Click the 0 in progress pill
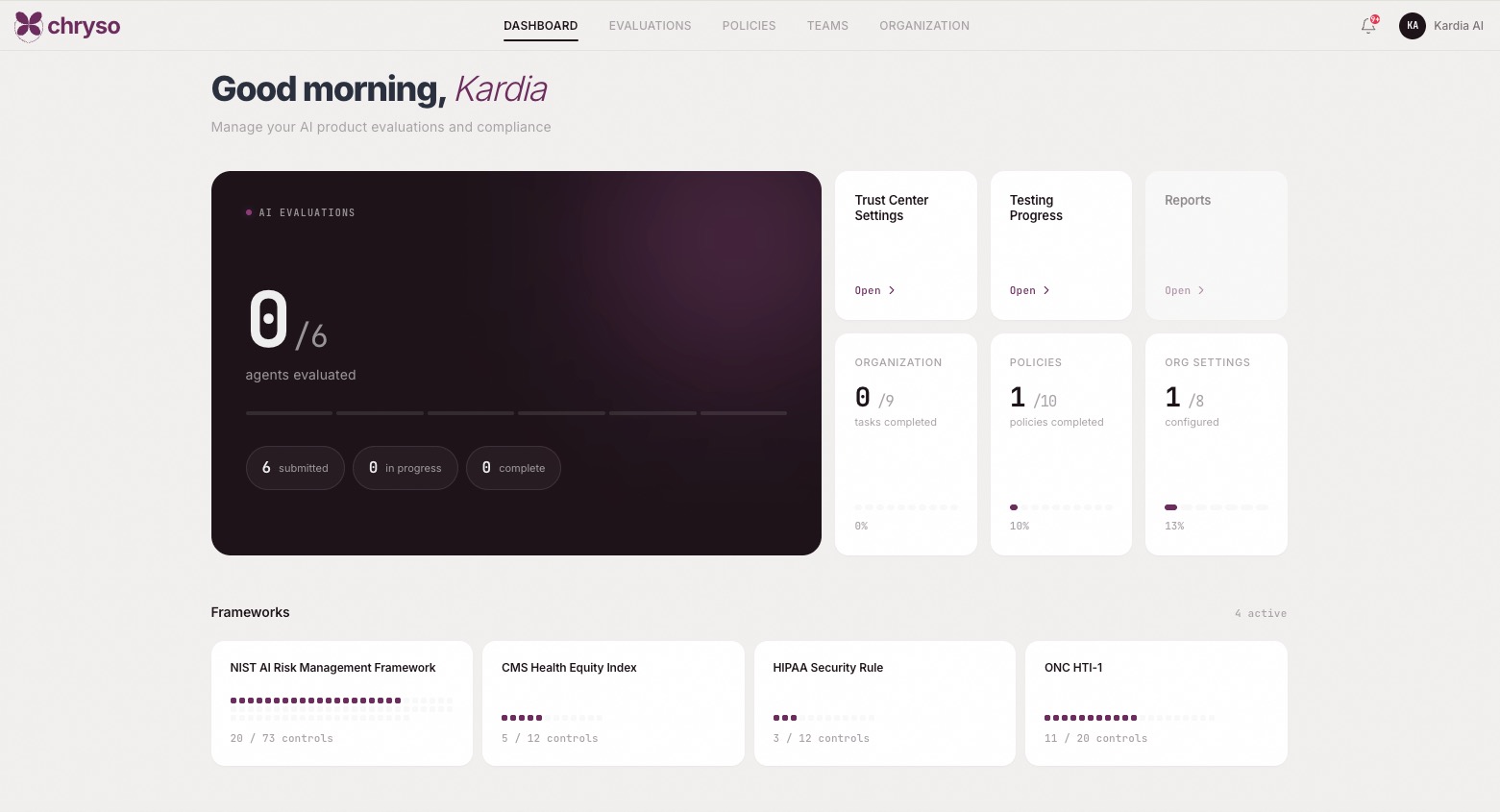Screen dimensions: 1500x812 click(x=405, y=468)
